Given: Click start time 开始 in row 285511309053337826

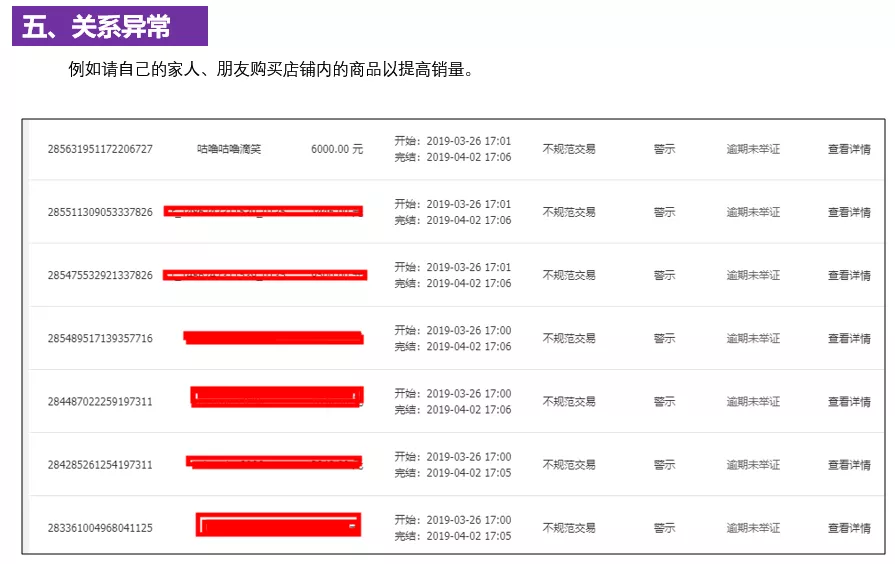Looking at the screenshot, I should tap(453, 204).
